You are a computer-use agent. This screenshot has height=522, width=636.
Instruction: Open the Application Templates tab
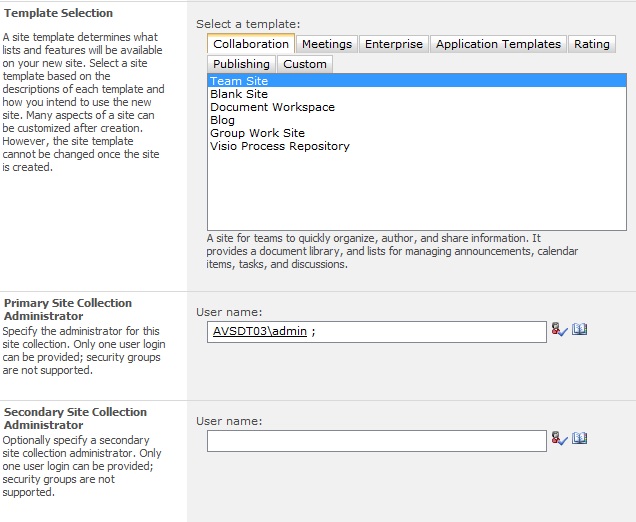[x=498, y=44]
